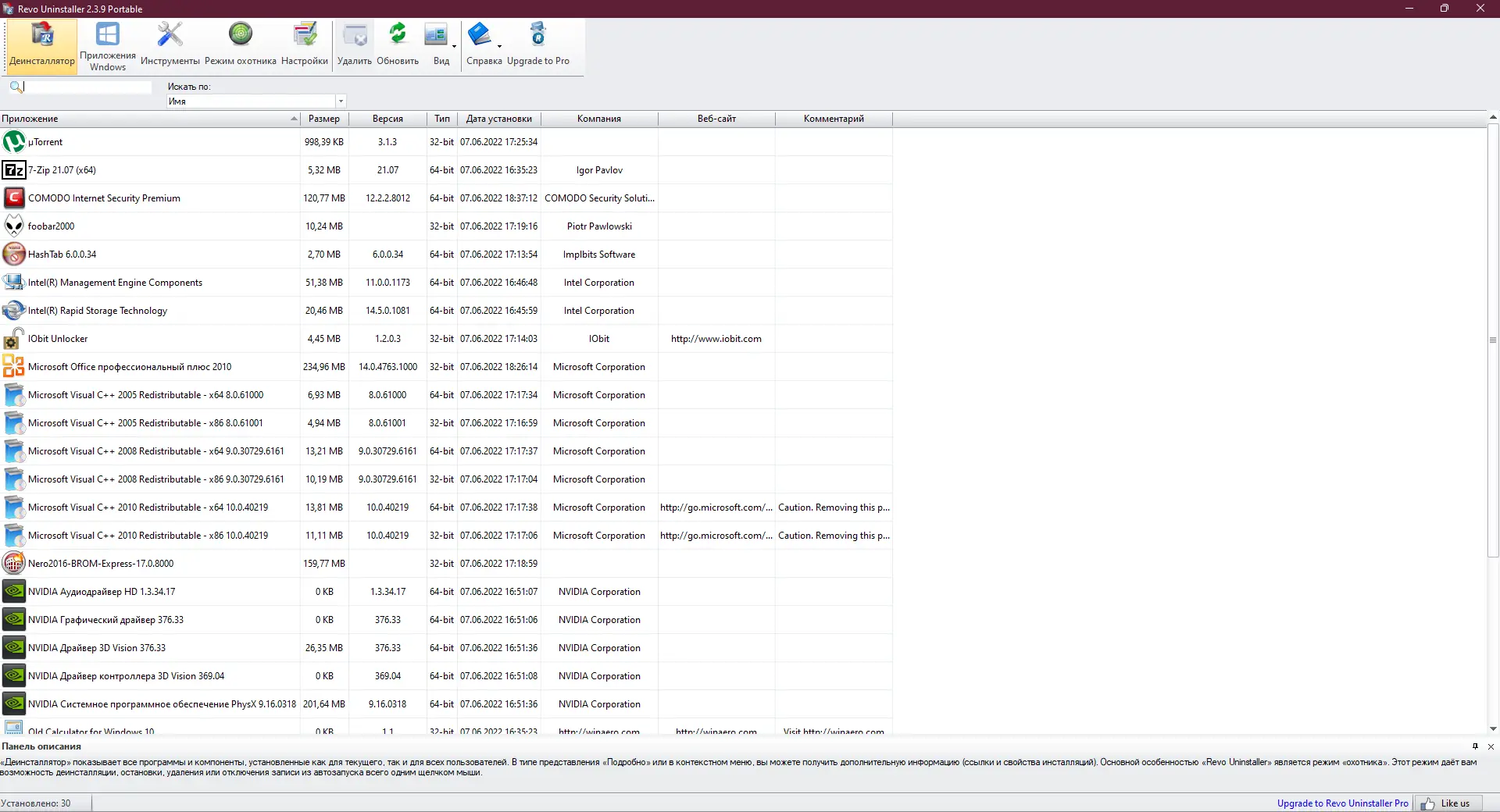Click the Upgrade to Revo Uninstaller Pro link
Image resolution: width=1500 pixels, height=812 pixels.
(1342, 803)
